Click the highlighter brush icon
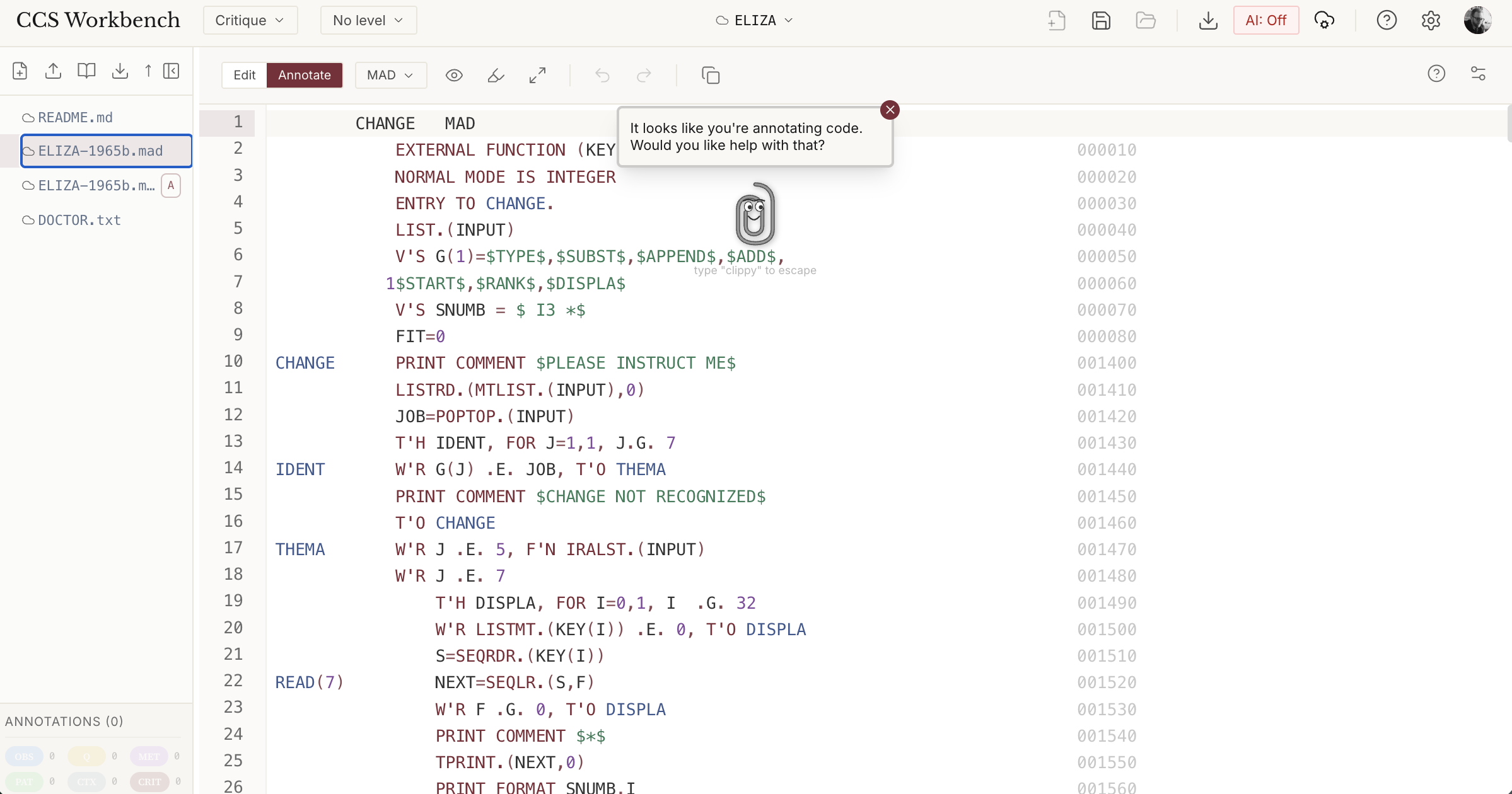This screenshot has width=1512, height=794. [496, 76]
